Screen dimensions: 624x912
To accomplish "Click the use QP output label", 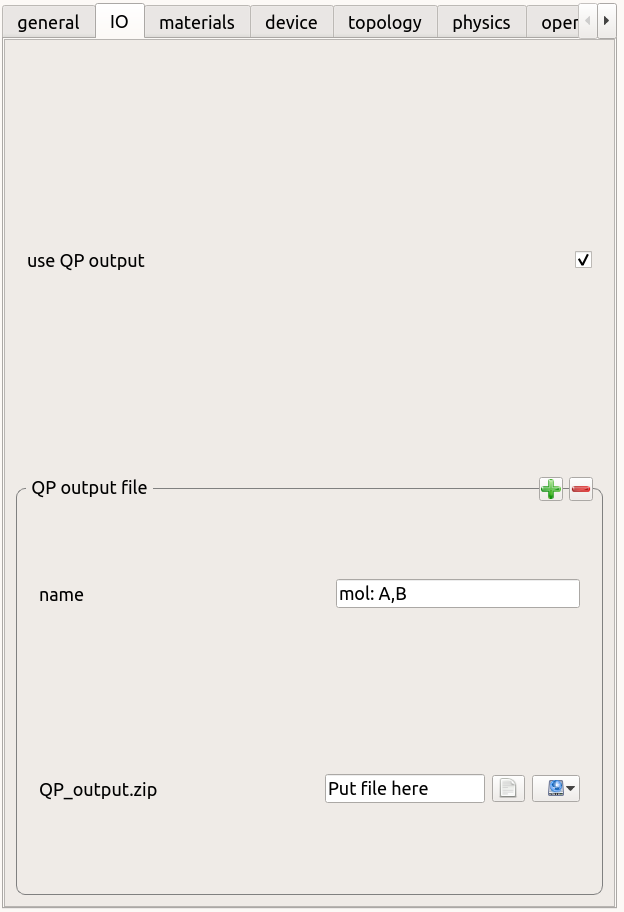I will point(85,261).
